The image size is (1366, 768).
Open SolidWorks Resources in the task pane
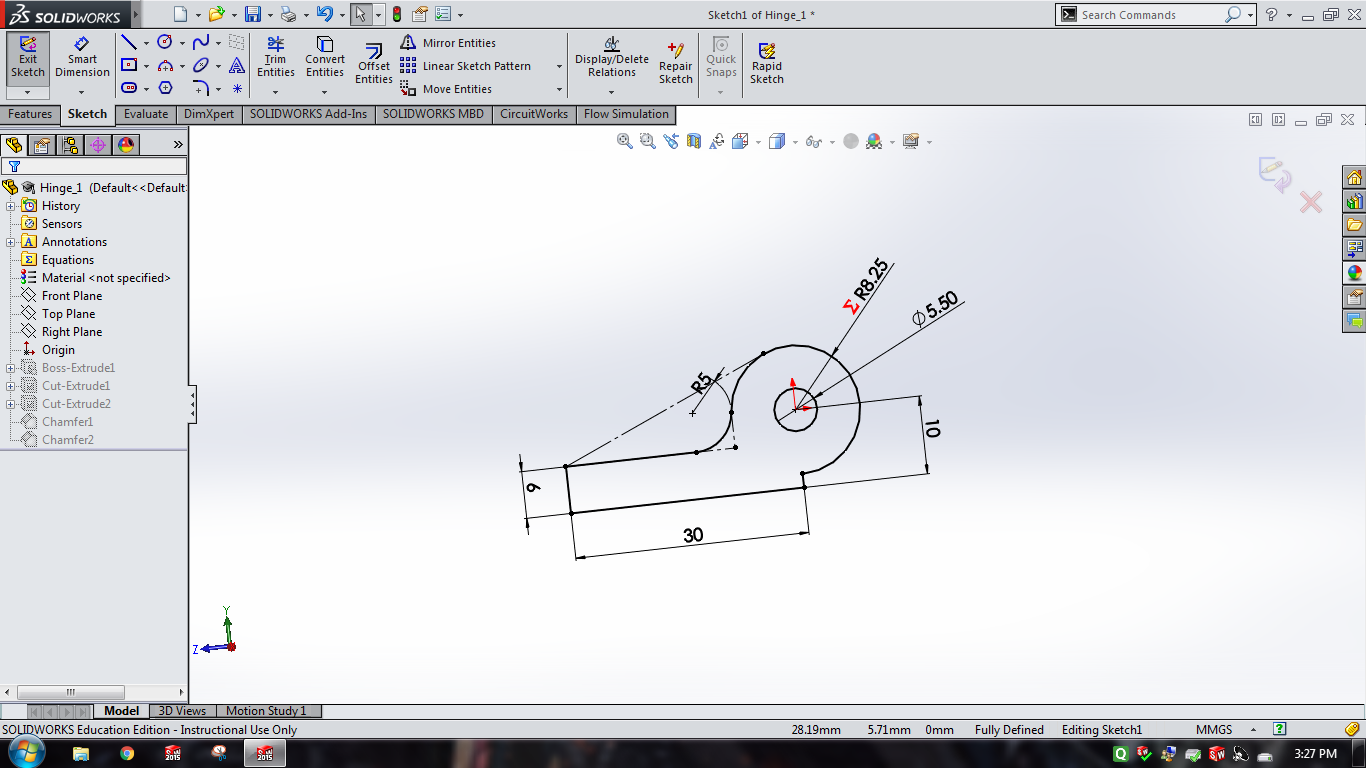pyautogui.click(x=1355, y=178)
